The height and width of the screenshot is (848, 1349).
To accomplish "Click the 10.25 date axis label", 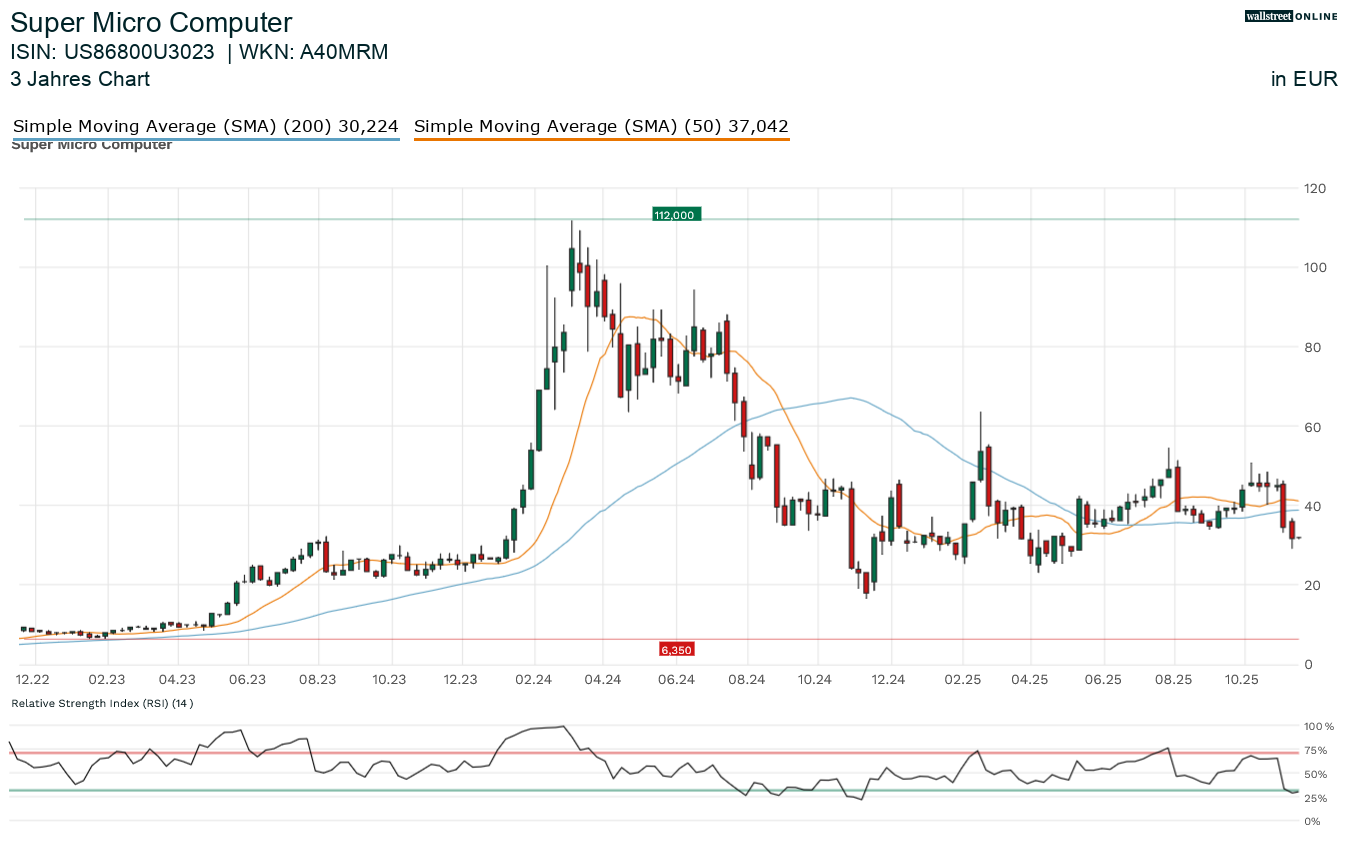I will pyautogui.click(x=1241, y=680).
